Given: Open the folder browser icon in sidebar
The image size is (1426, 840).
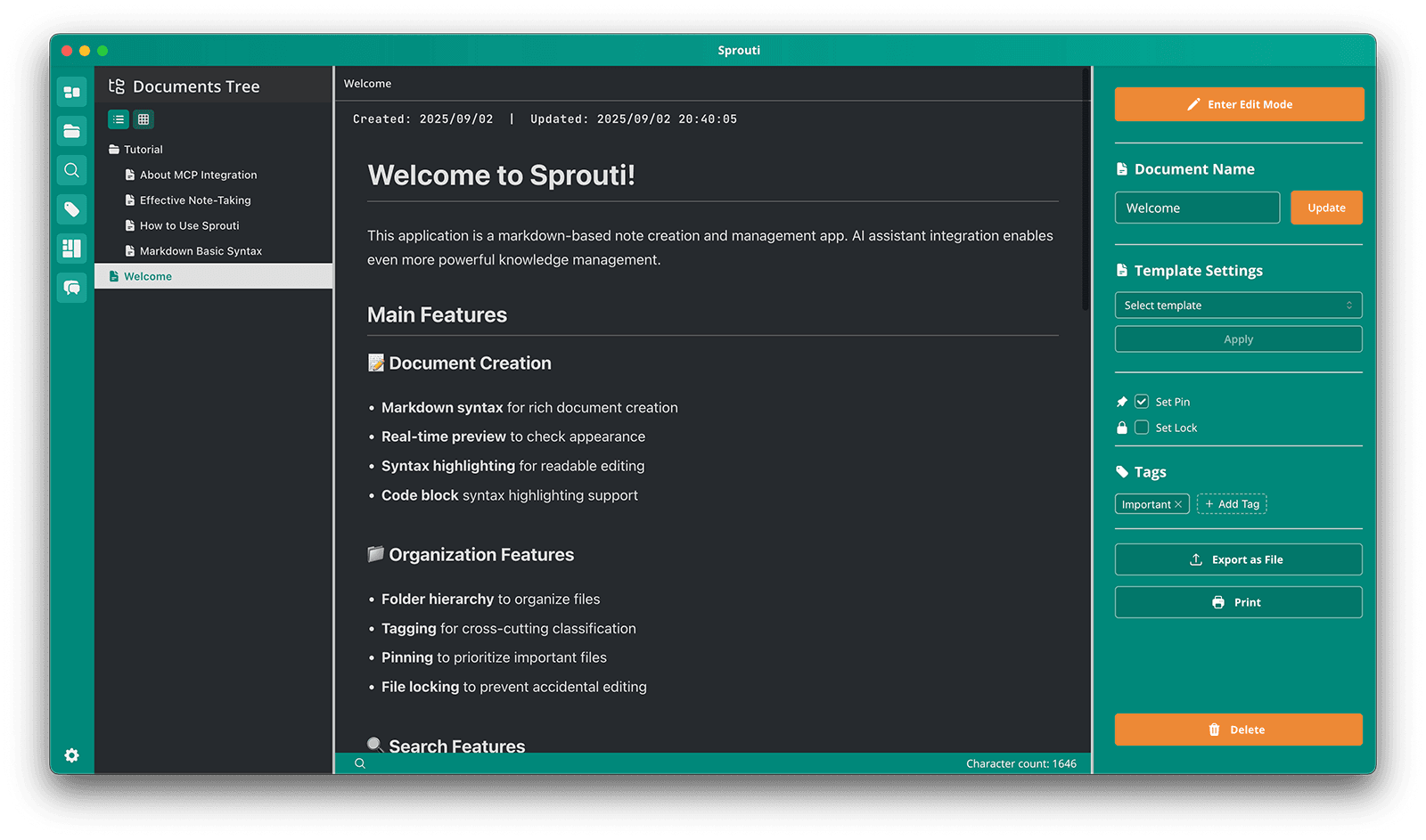Looking at the screenshot, I should point(71,131).
